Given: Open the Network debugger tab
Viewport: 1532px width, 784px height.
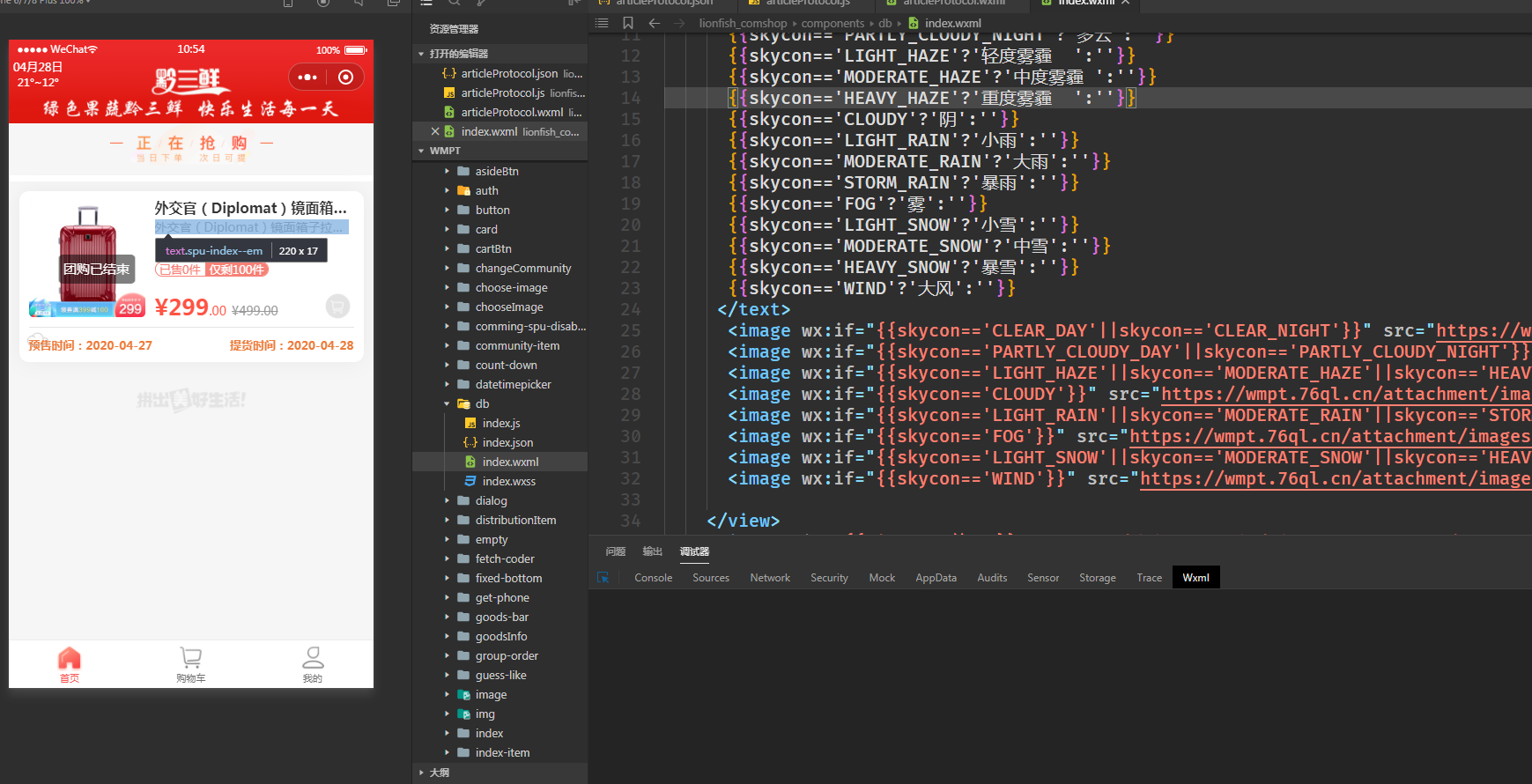Looking at the screenshot, I should coord(770,578).
